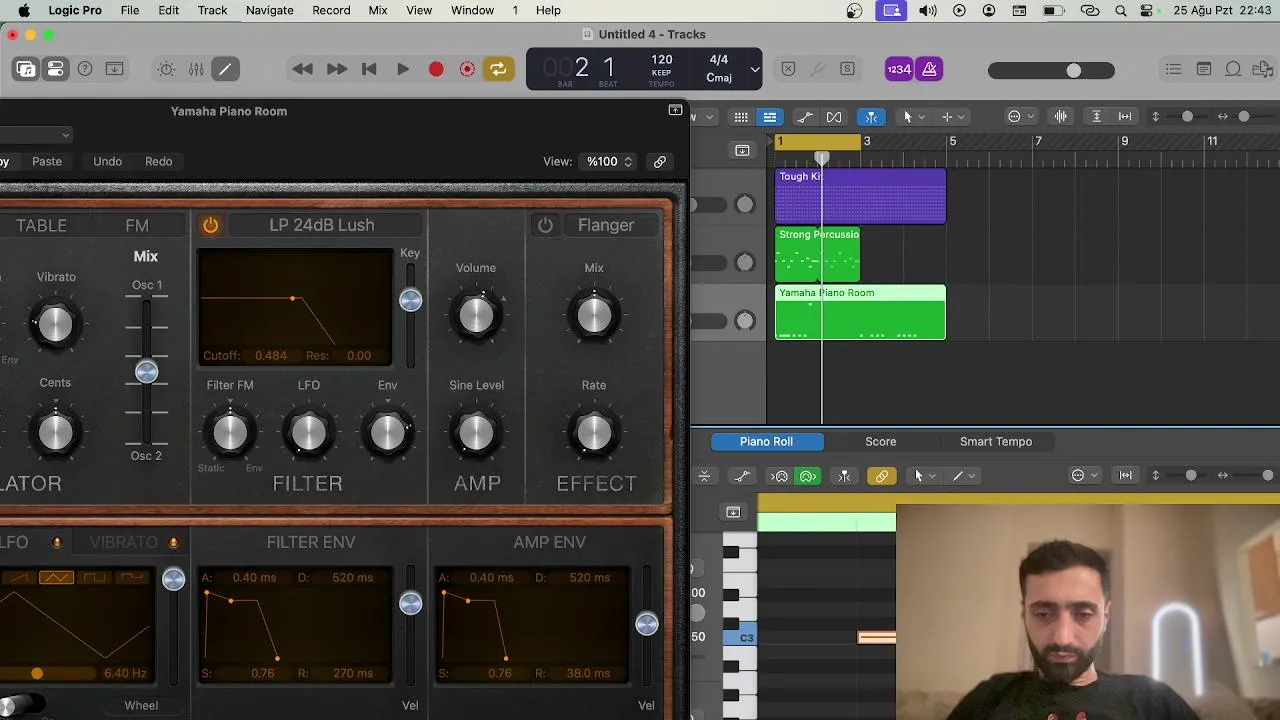Toggle Count-in 1234 button
The height and width of the screenshot is (720, 1280).
tap(899, 69)
